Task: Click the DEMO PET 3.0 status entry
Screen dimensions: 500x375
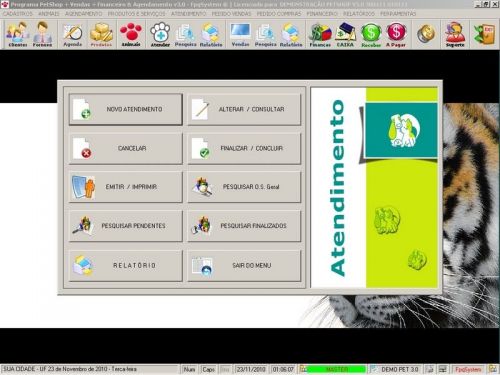Action: (x=400, y=369)
